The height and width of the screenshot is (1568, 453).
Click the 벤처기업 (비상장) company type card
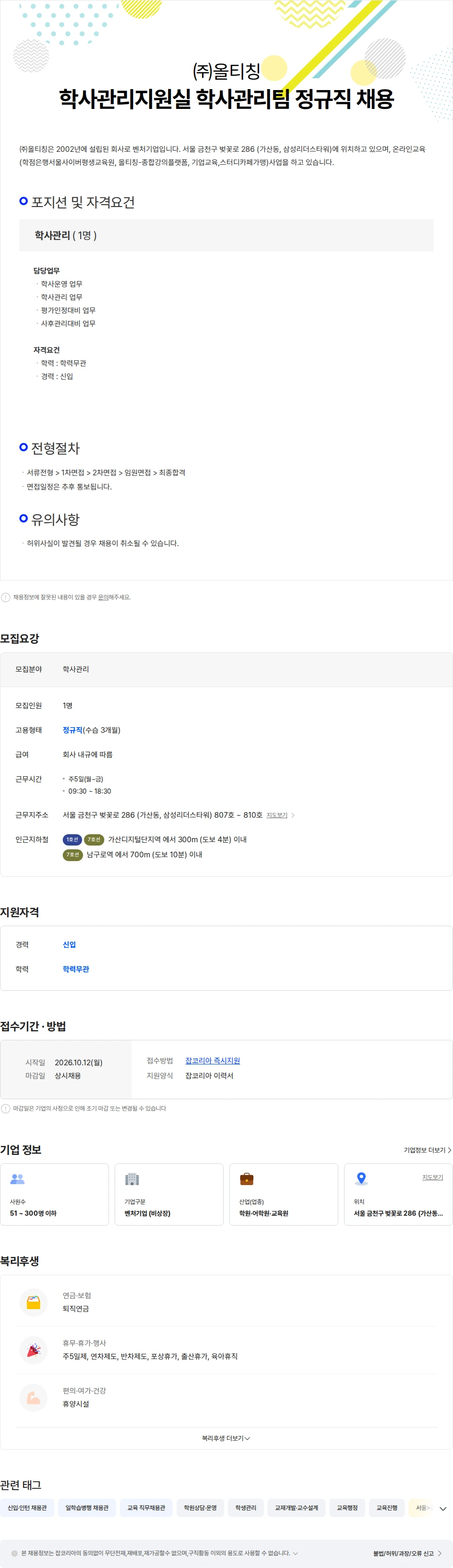click(x=169, y=1194)
